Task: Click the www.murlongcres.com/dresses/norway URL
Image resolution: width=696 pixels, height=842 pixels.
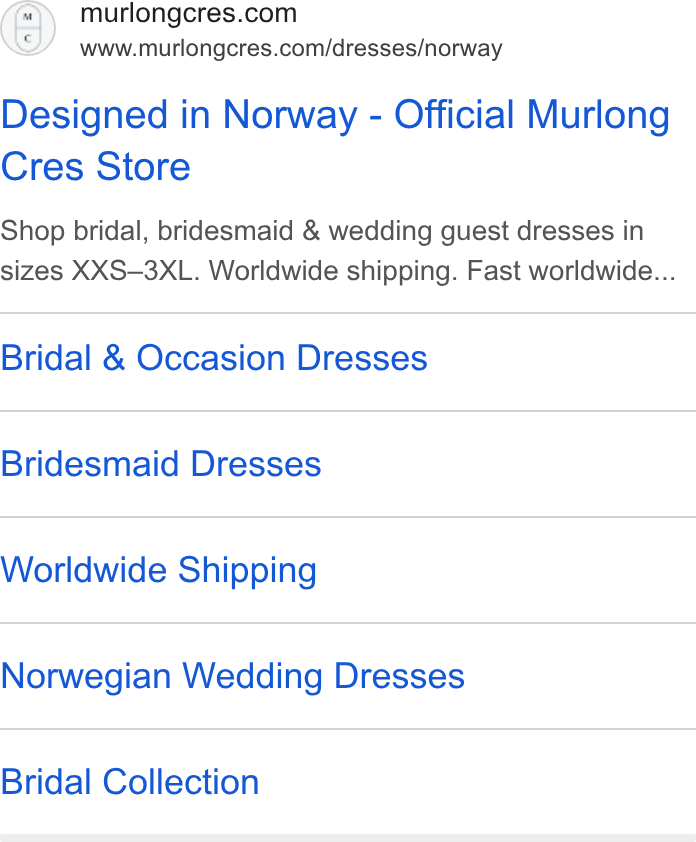Action: [x=291, y=48]
